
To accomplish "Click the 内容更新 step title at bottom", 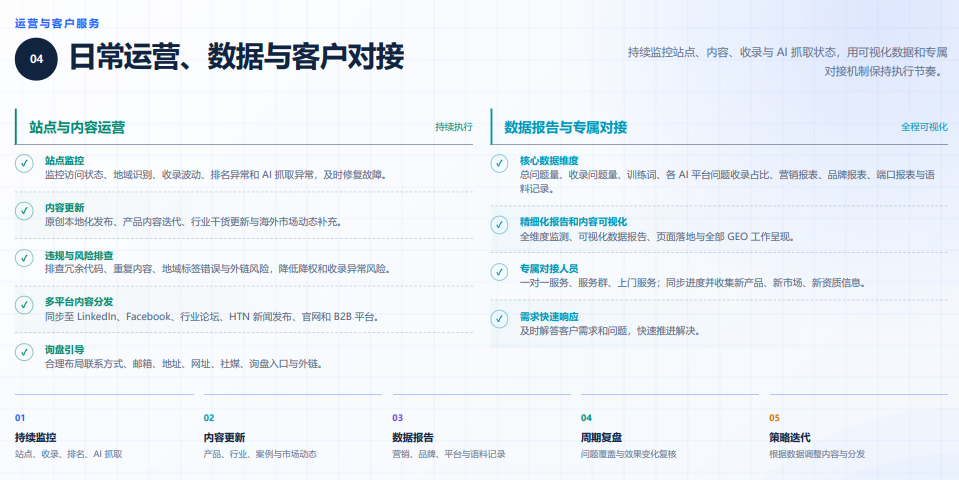I will (224, 438).
